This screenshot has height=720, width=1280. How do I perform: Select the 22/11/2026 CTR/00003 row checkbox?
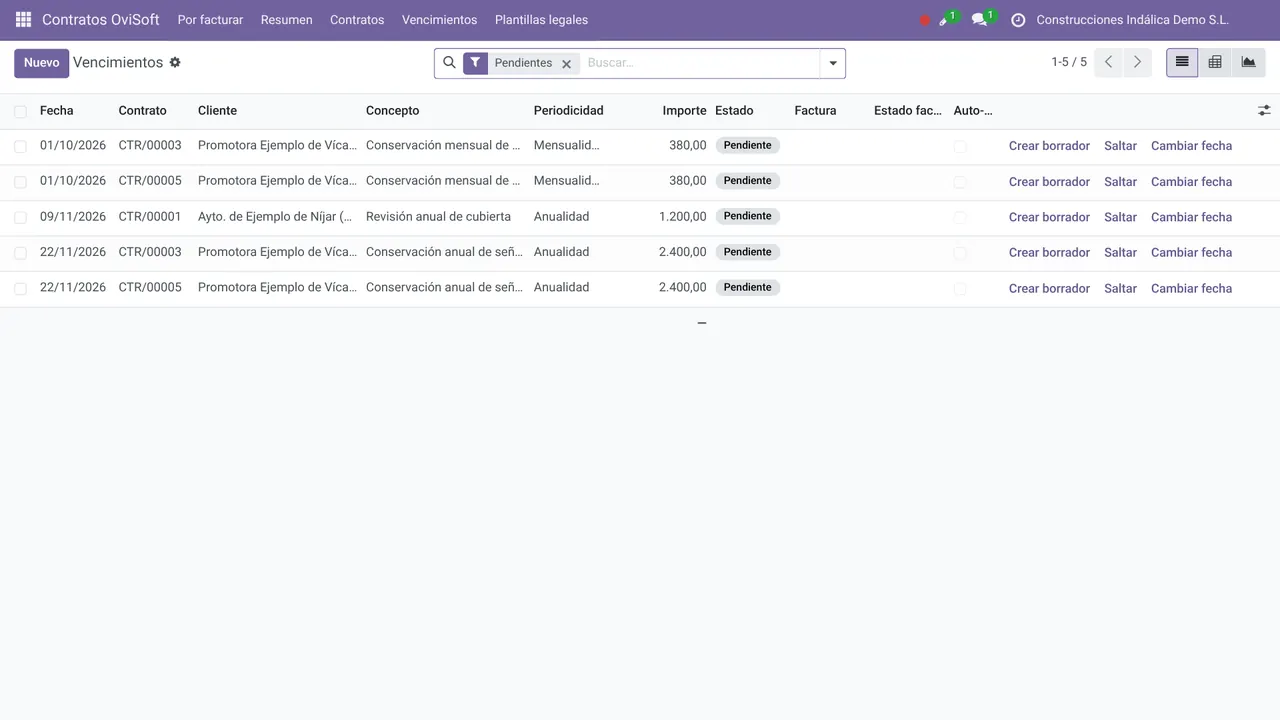tap(20, 253)
